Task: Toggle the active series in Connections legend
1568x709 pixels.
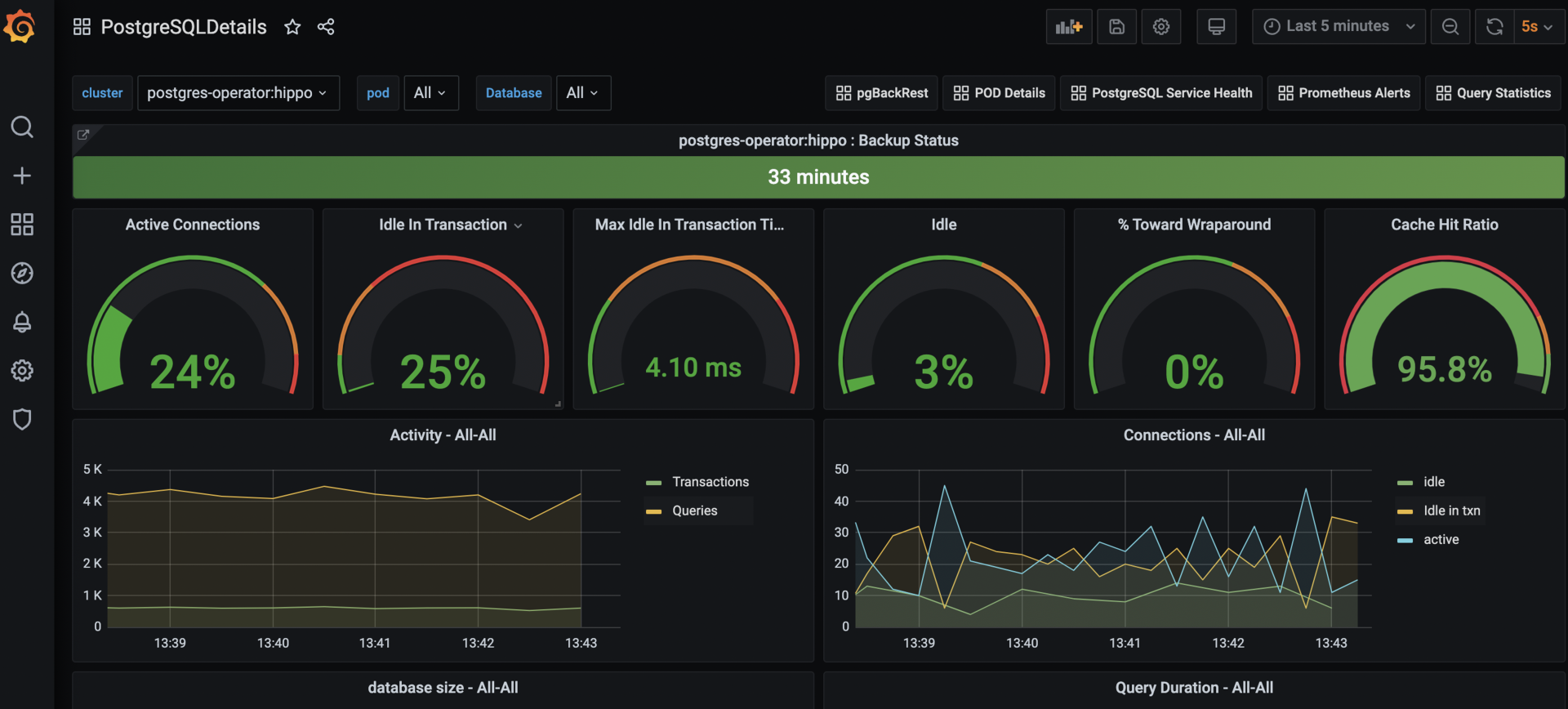Action: click(x=1441, y=540)
